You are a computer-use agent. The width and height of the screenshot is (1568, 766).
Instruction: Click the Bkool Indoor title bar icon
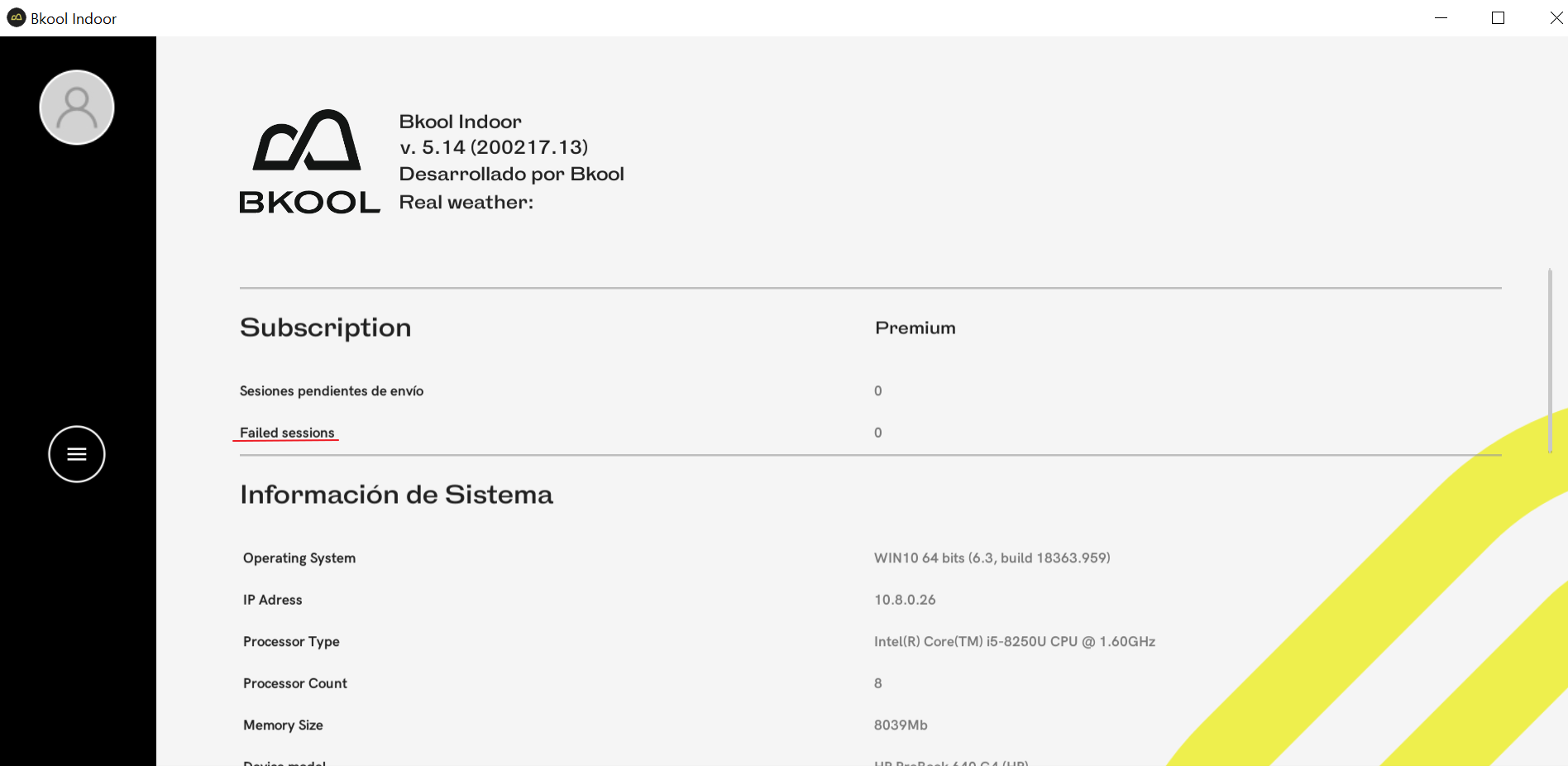pos(17,18)
